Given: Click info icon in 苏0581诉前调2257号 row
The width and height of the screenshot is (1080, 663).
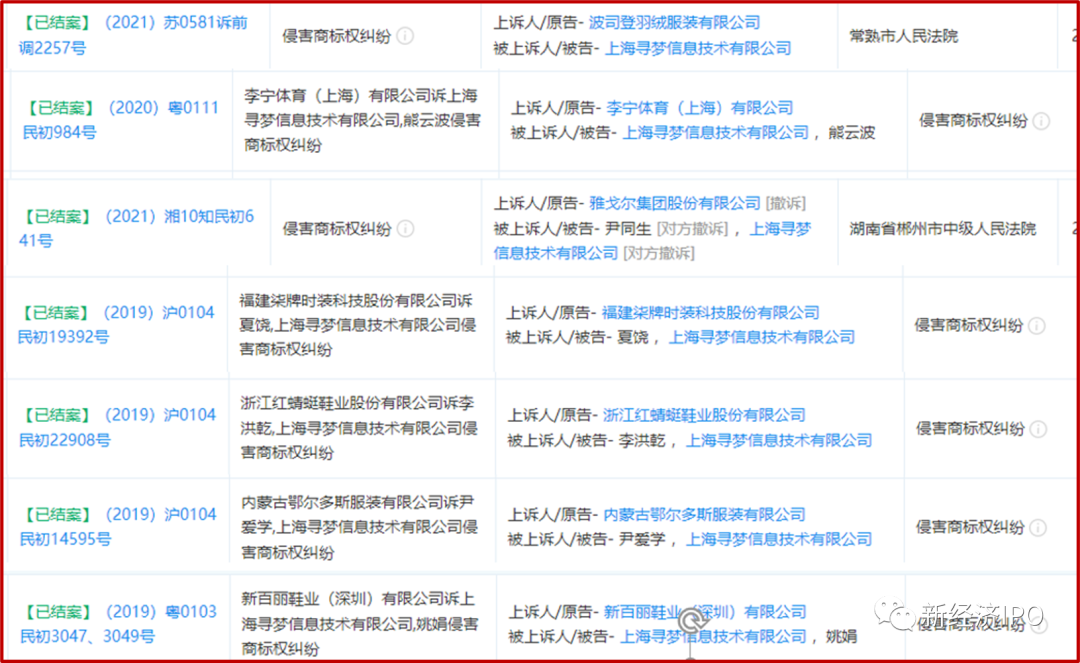Looking at the screenshot, I should point(406,36).
